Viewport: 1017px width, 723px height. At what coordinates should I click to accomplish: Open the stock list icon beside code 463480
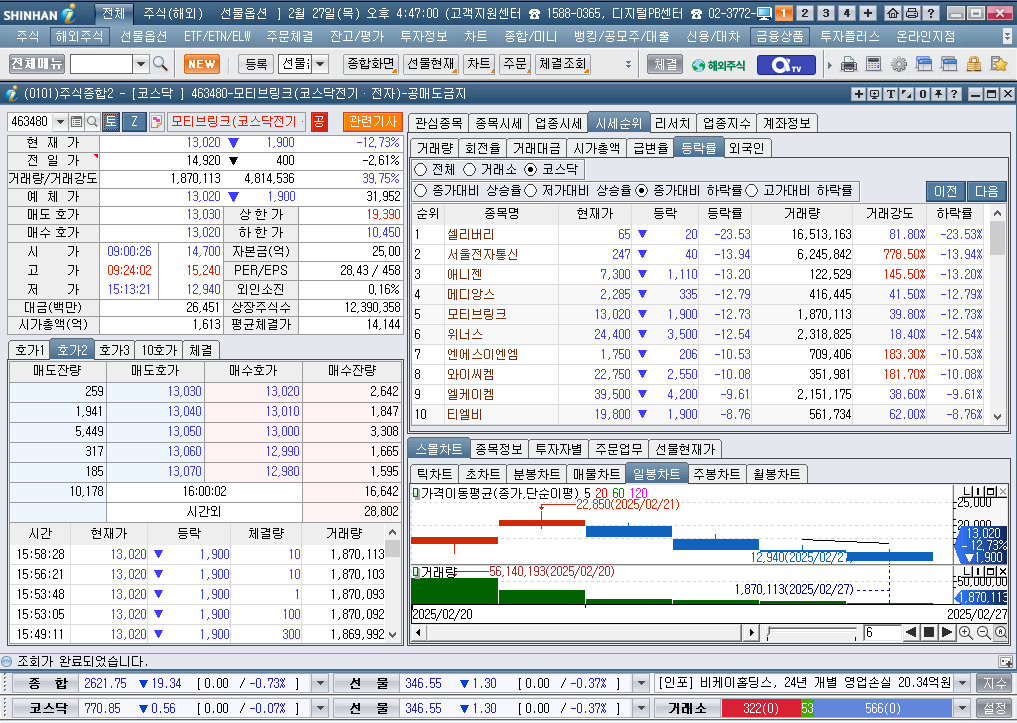(77, 121)
